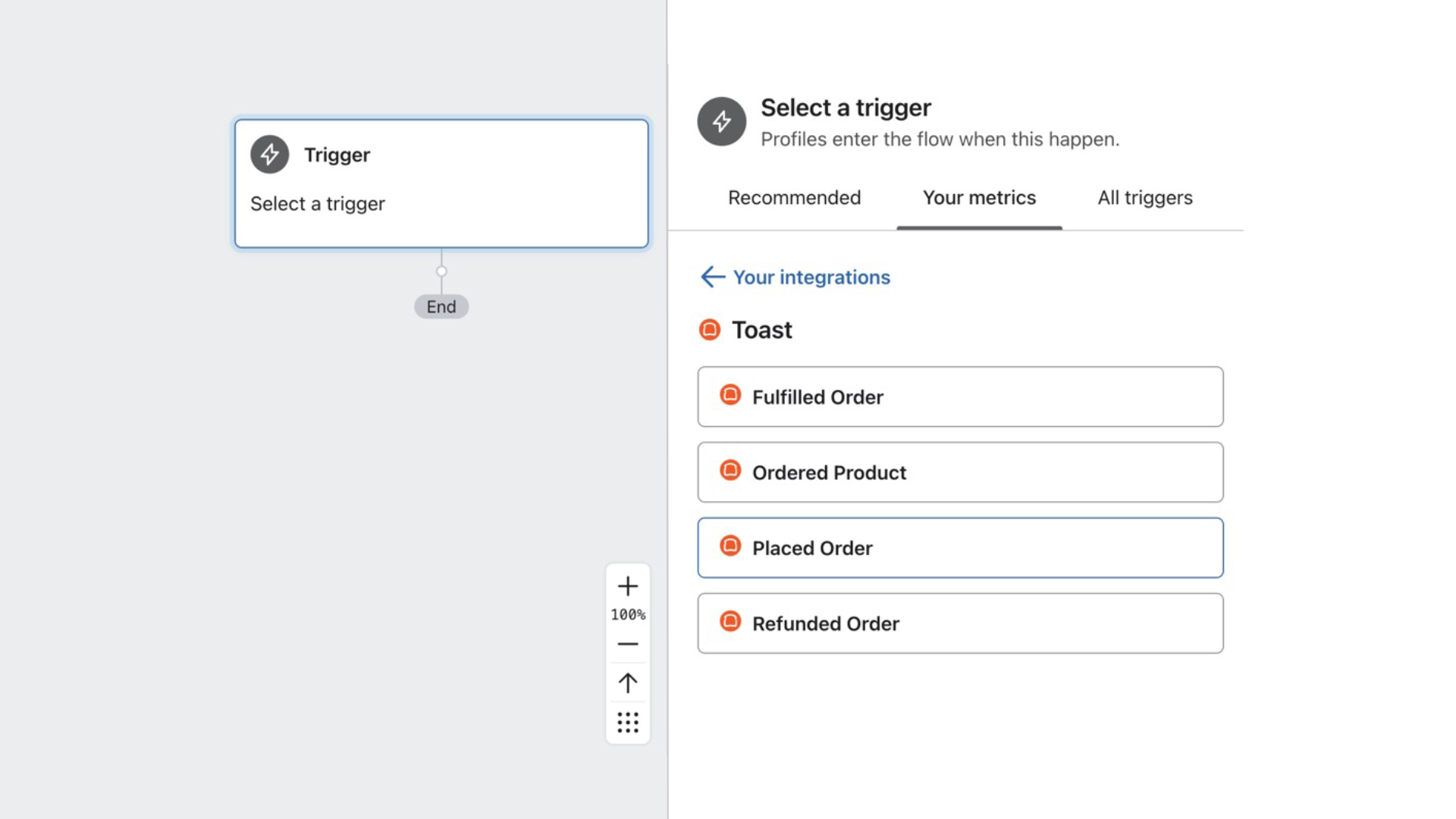Click the End node in the flow
Viewport: 1456px width, 819px height.
coord(441,306)
